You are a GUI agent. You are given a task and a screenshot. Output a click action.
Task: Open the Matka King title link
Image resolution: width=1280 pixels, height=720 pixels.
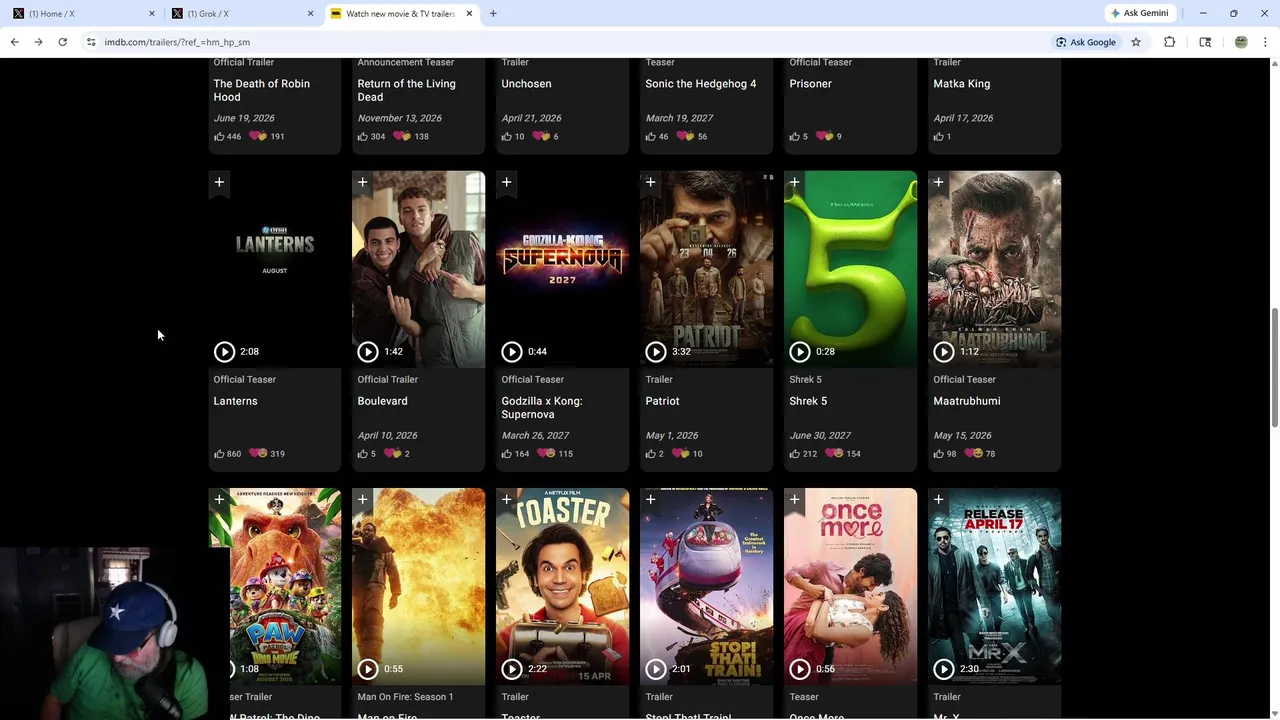click(x=961, y=84)
